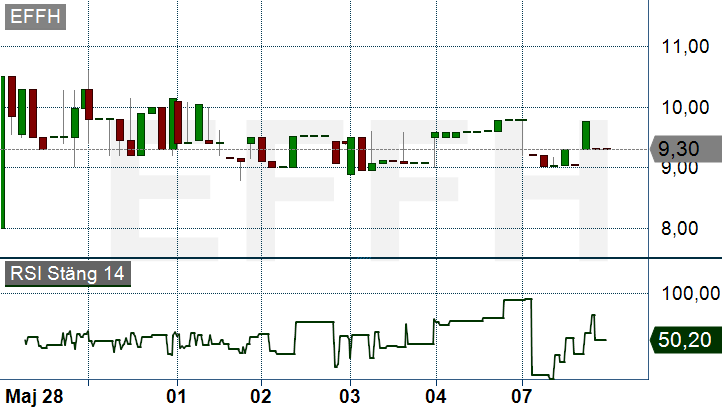This screenshot has height=411, width=722.
Task: Pick the 8,00 price axis label
Action: coord(680,228)
